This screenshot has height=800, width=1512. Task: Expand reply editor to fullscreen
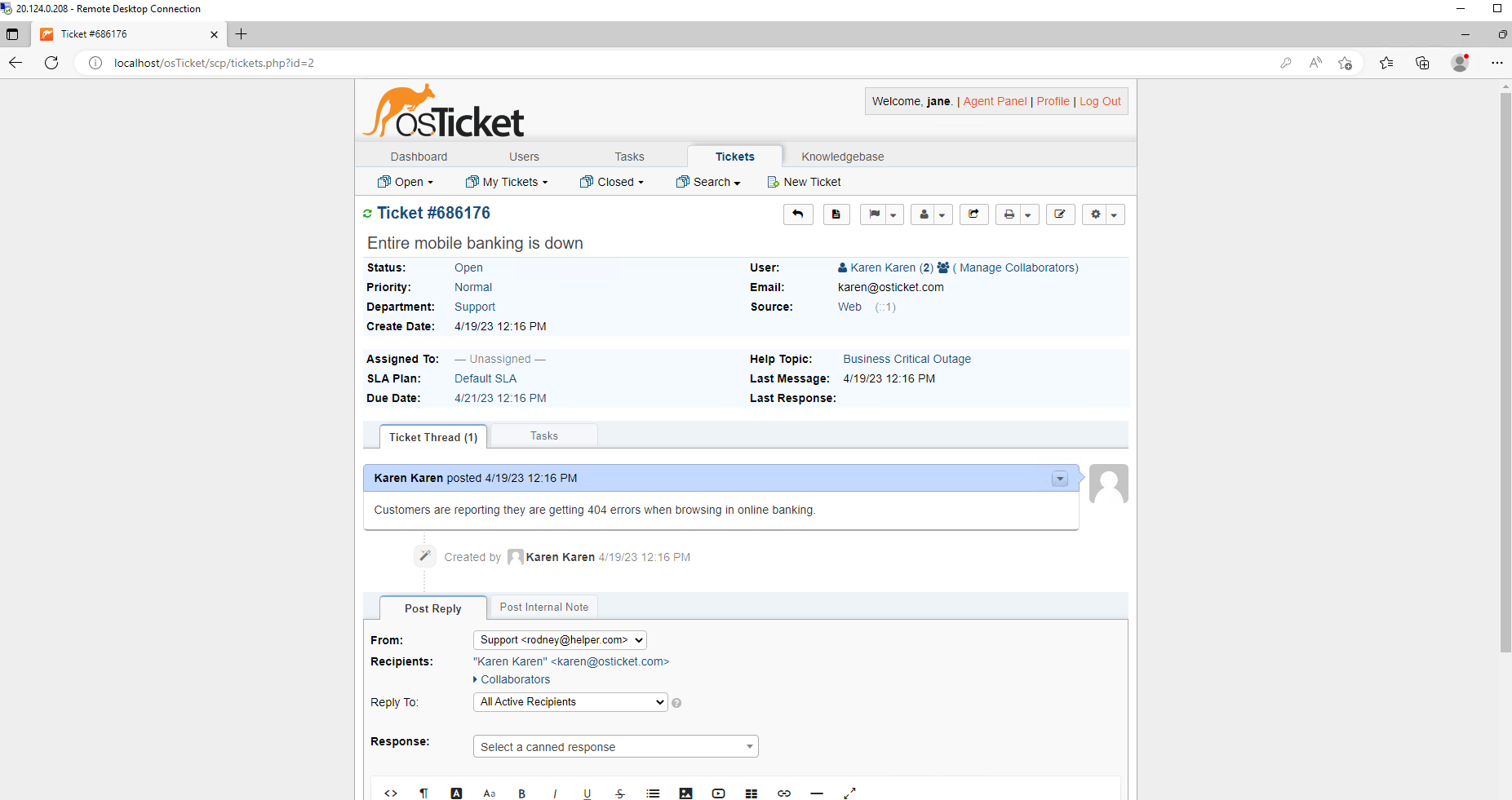click(849, 793)
